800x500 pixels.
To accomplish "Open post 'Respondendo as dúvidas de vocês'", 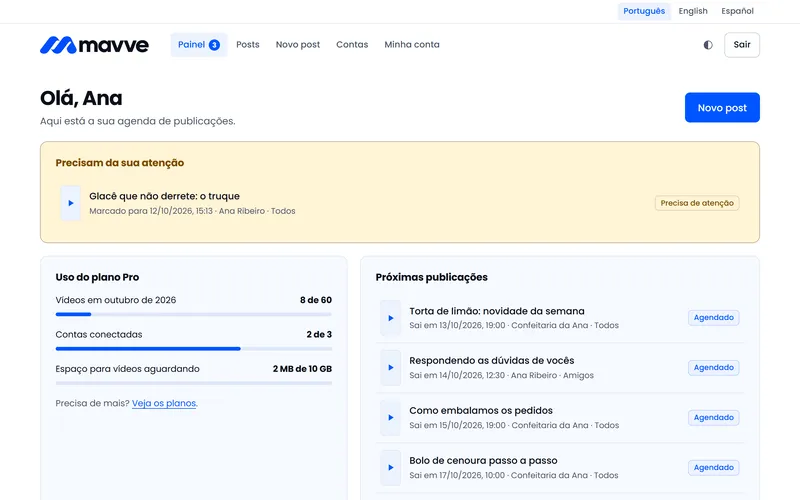I will click(x=492, y=361).
